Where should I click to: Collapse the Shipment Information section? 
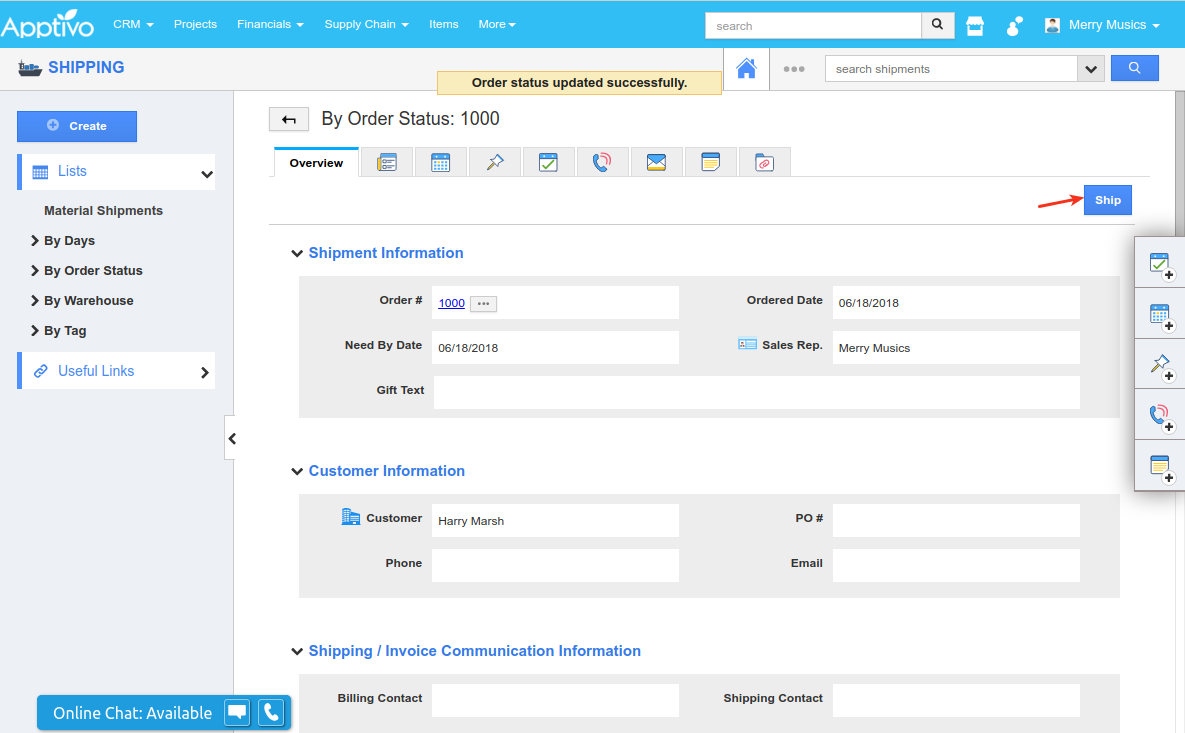point(297,254)
